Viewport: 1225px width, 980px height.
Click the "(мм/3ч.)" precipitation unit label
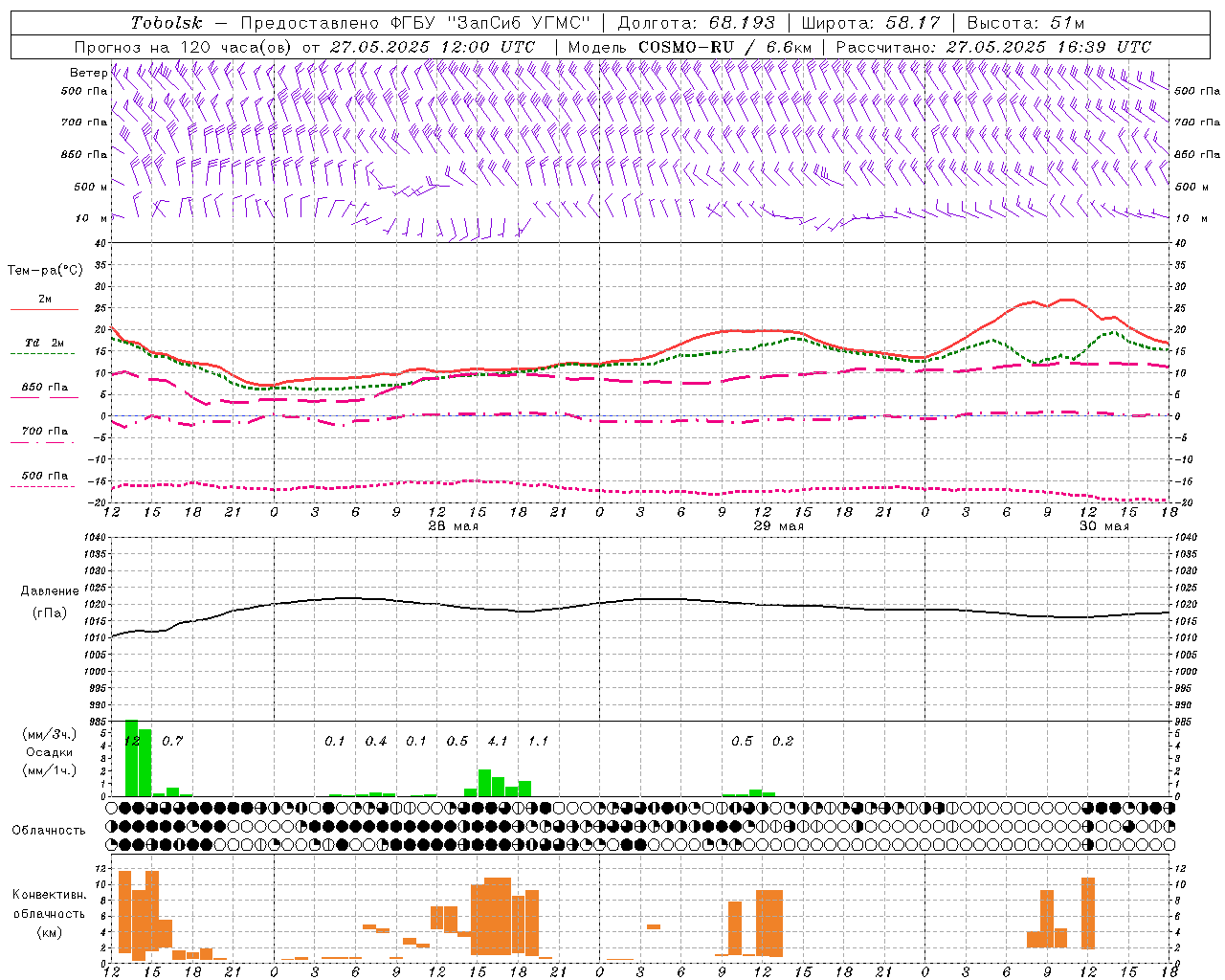[49, 734]
